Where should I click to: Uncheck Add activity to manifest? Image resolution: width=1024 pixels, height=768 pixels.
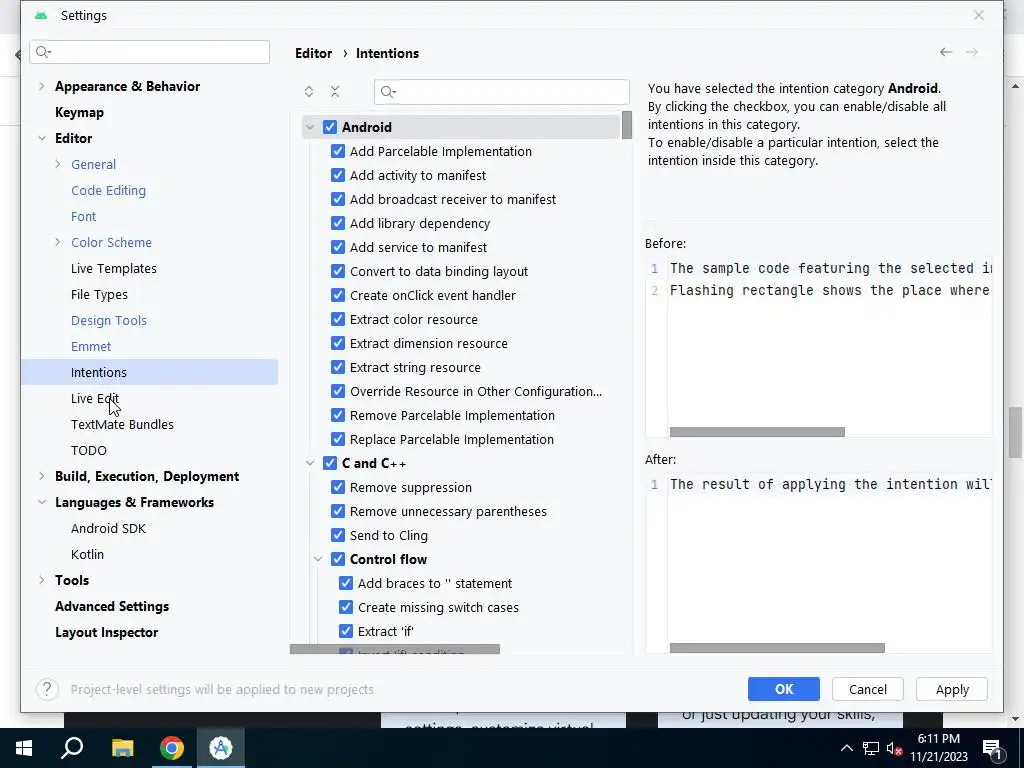pos(338,175)
